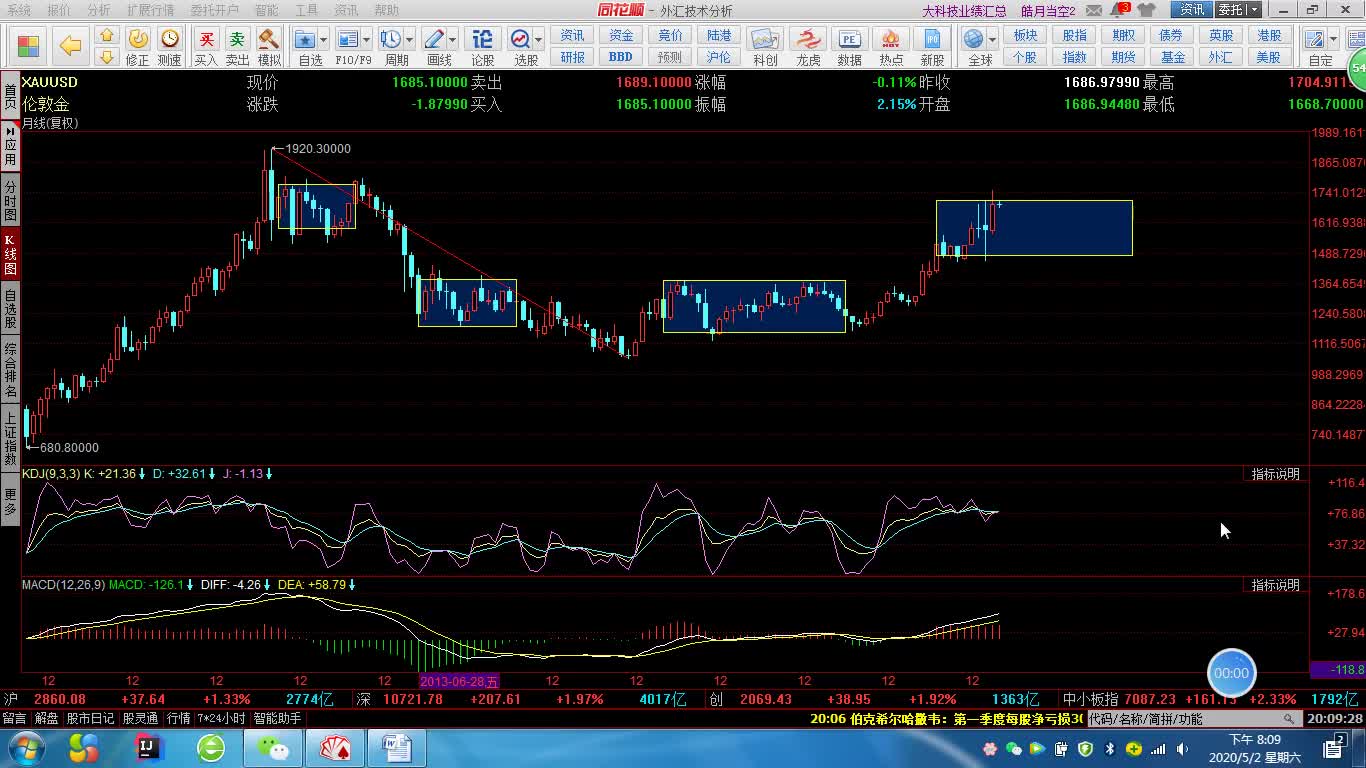Screen dimensions: 1366x768
Task: Open the 测速 speed test tool
Action: tap(170, 46)
